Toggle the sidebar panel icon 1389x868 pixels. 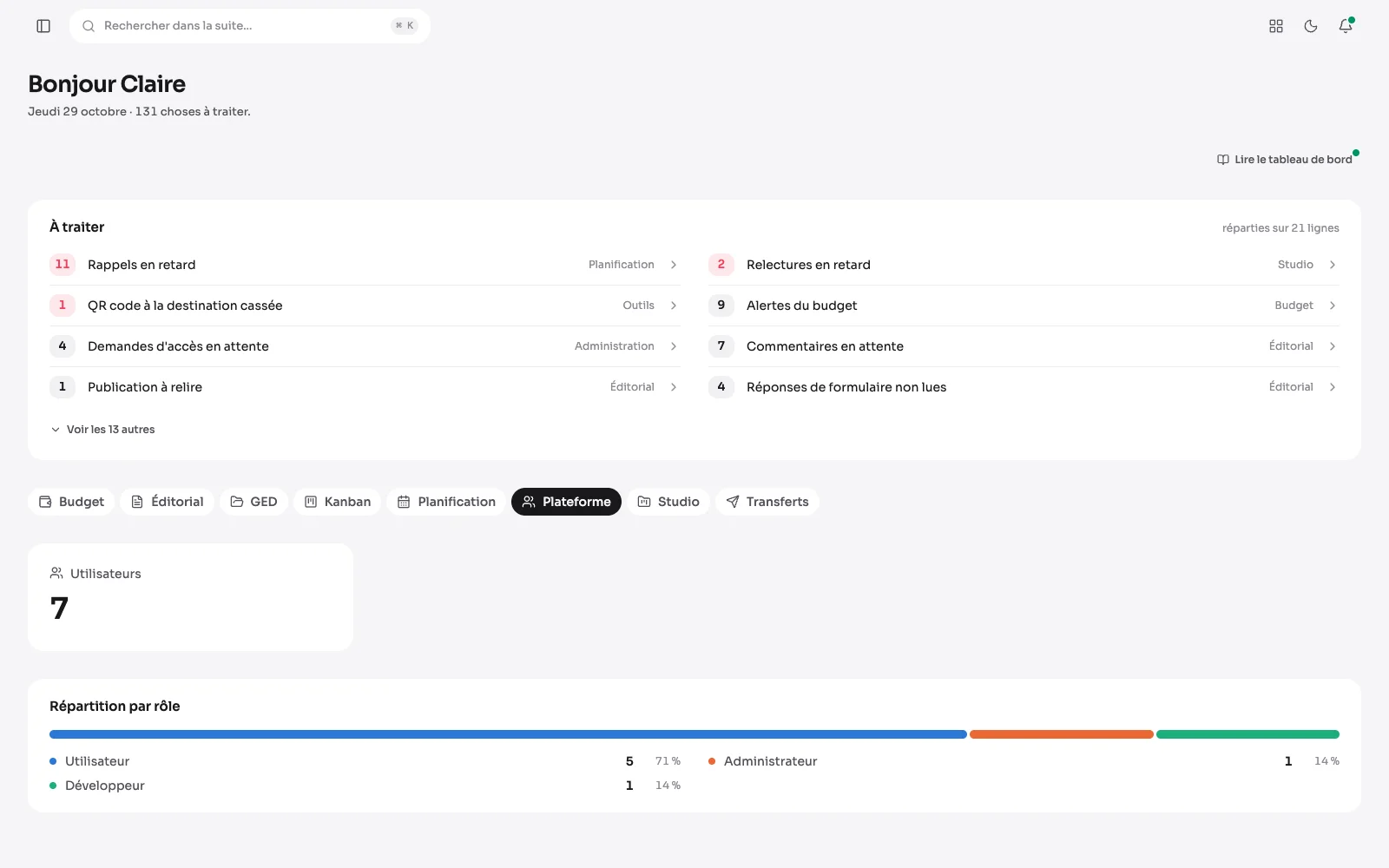(43, 26)
